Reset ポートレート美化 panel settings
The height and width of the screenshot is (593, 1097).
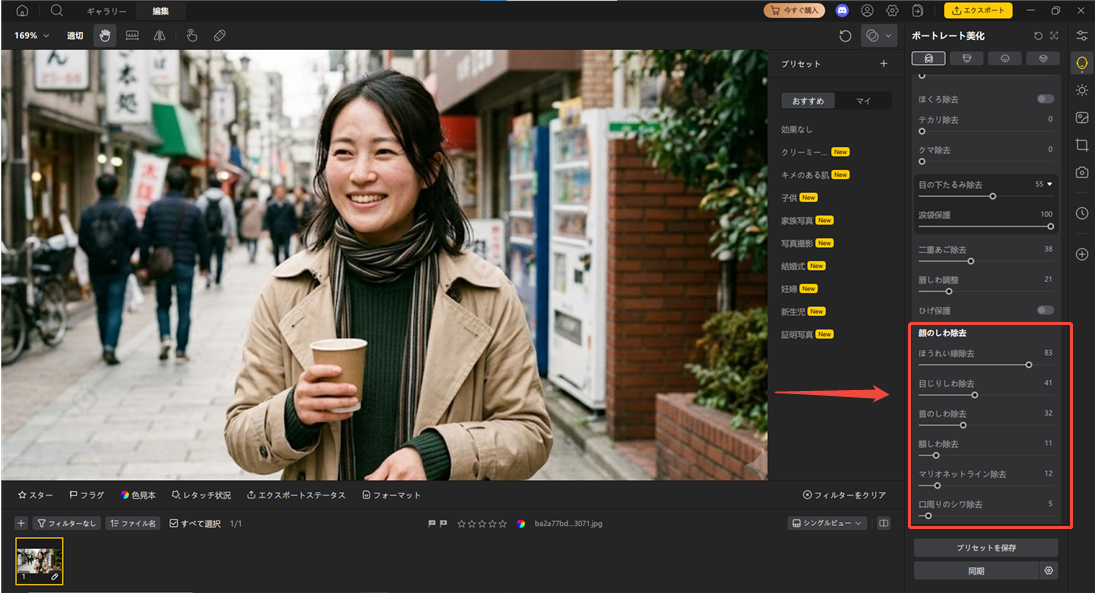point(1038,36)
